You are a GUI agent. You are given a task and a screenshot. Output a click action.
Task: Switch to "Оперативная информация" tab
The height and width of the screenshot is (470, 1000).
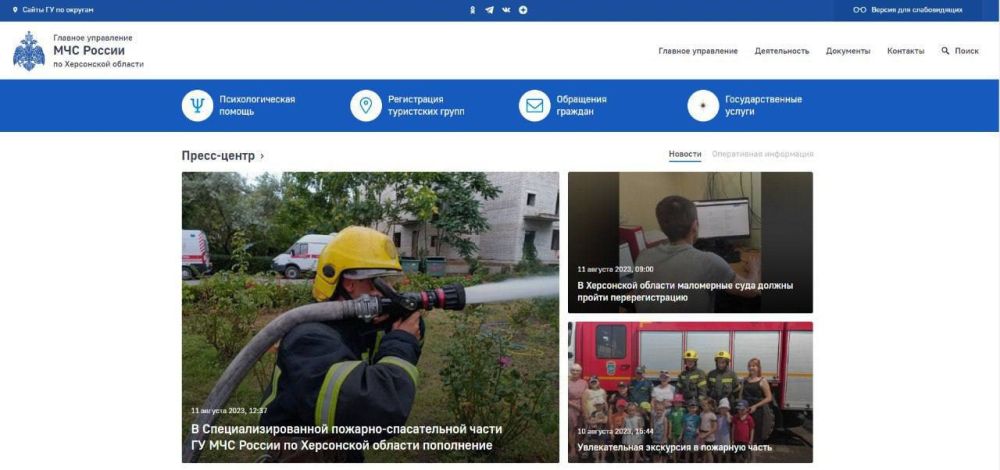pos(762,154)
